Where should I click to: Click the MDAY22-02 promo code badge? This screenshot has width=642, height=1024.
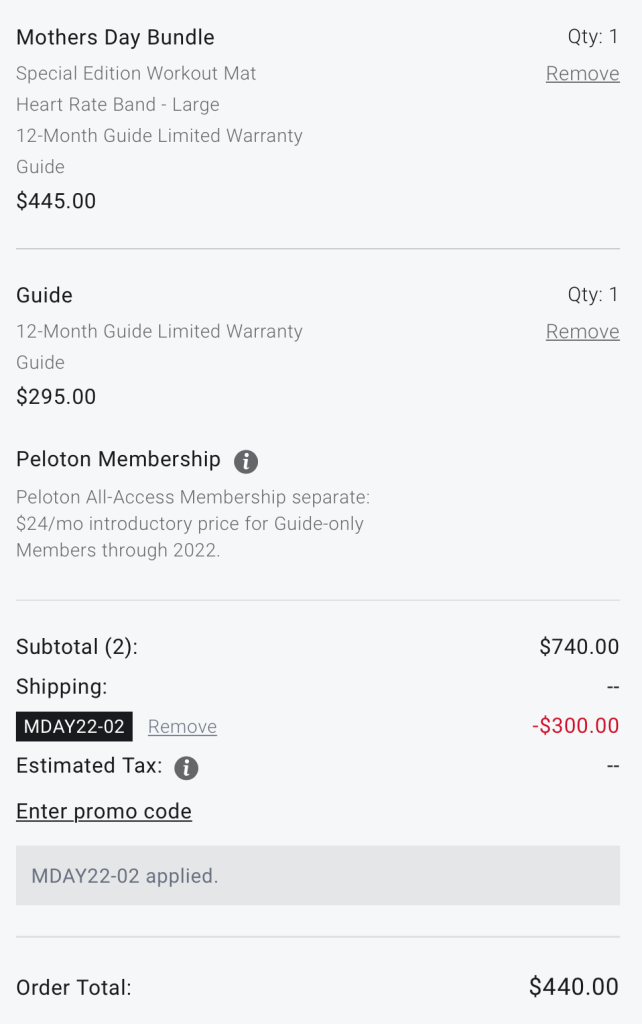pos(74,727)
